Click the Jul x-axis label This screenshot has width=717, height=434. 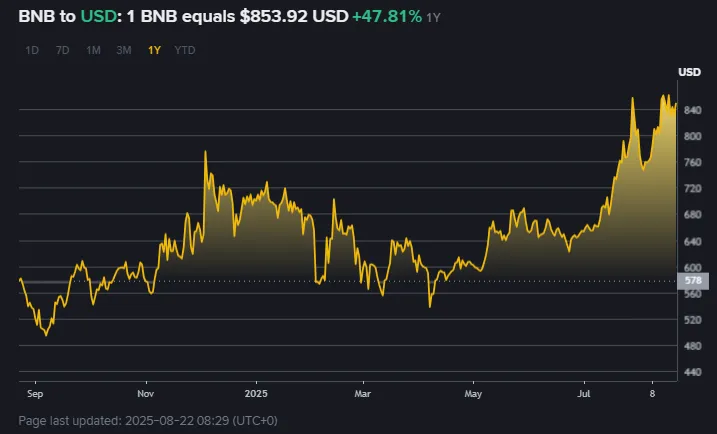tap(583, 394)
